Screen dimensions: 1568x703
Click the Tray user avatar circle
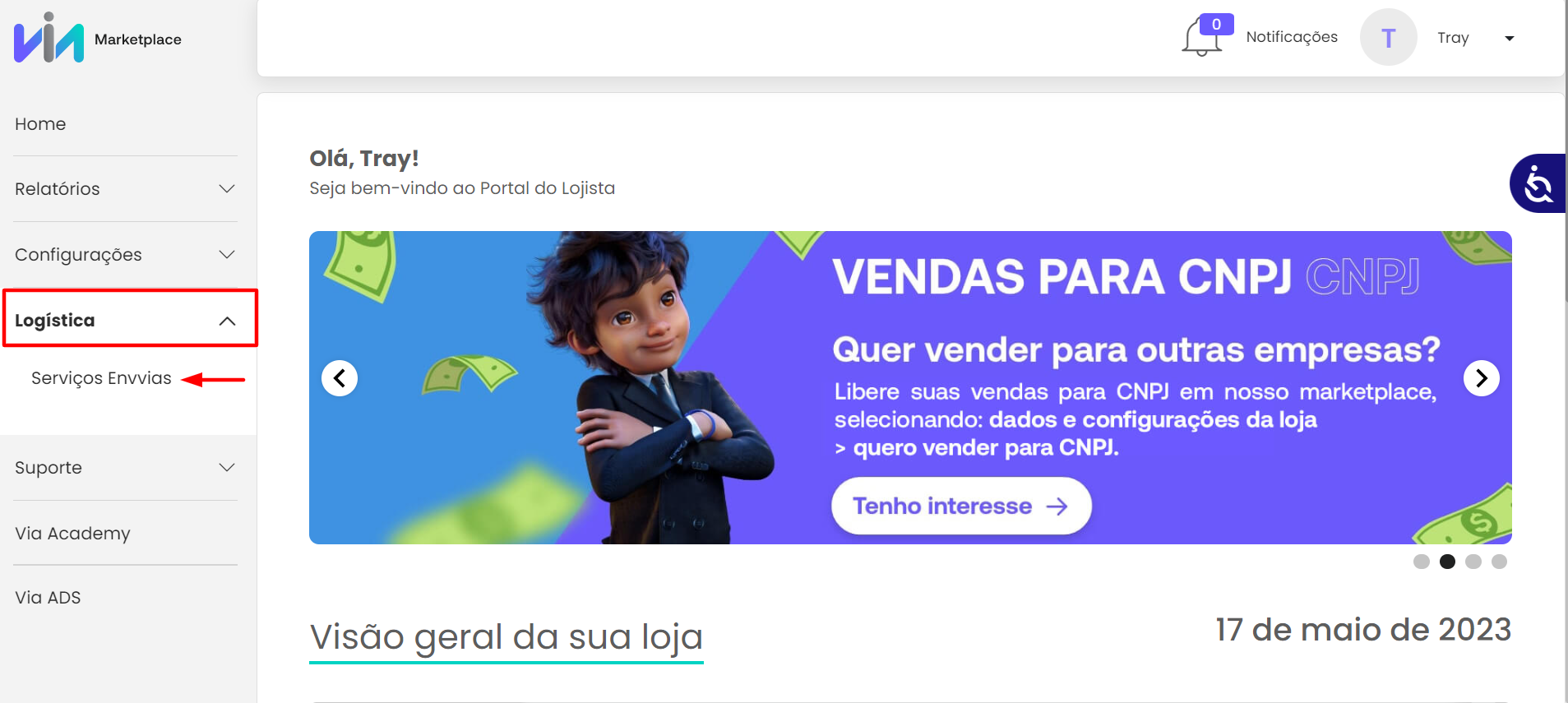point(1388,37)
